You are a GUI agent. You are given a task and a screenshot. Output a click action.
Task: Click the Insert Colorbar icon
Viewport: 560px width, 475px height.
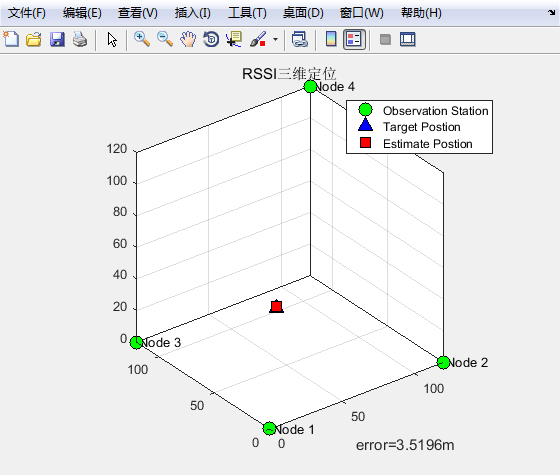pyautogui.click(x=331, y=39)
